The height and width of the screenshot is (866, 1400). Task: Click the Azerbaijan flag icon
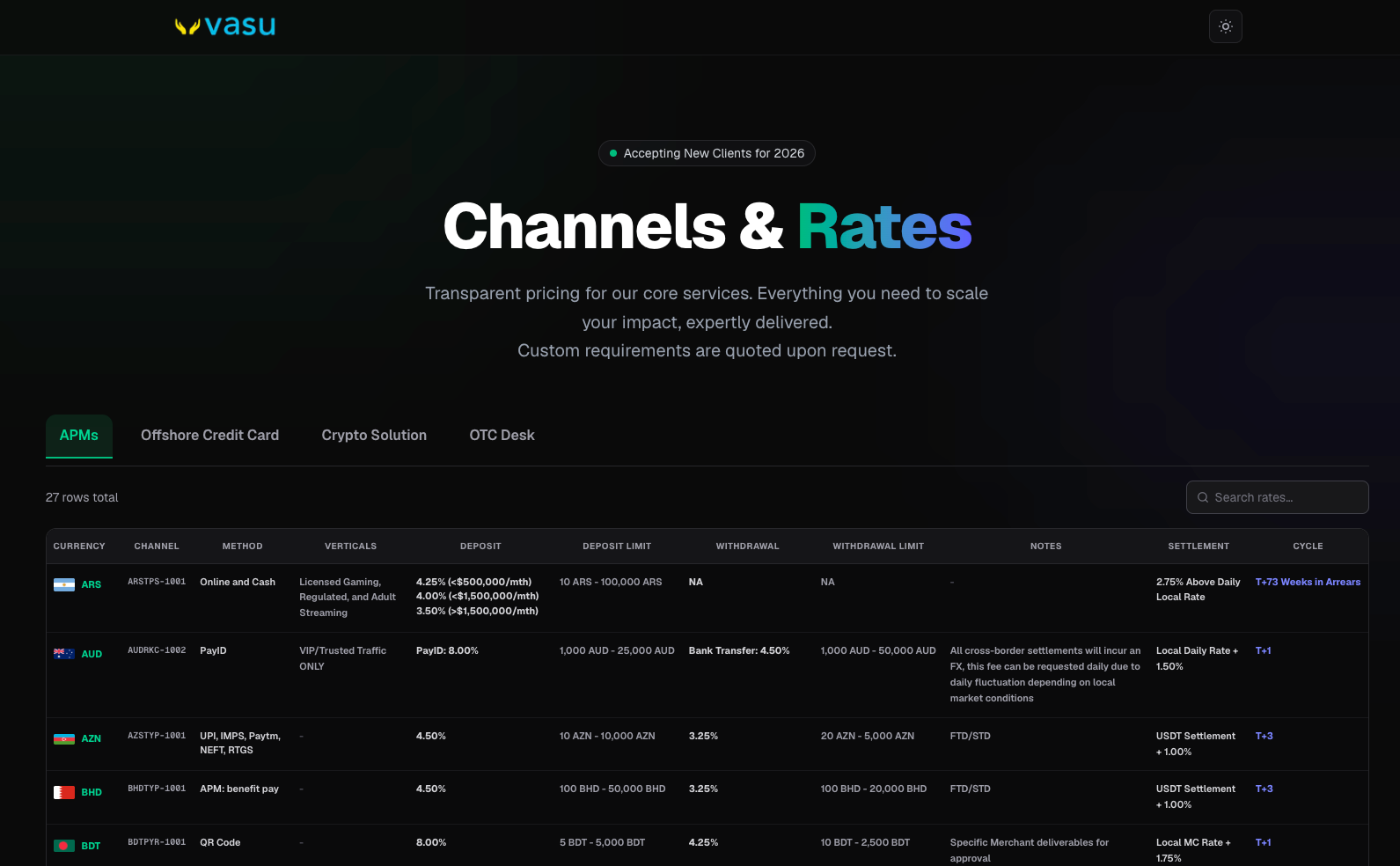(x=64, y=738)
